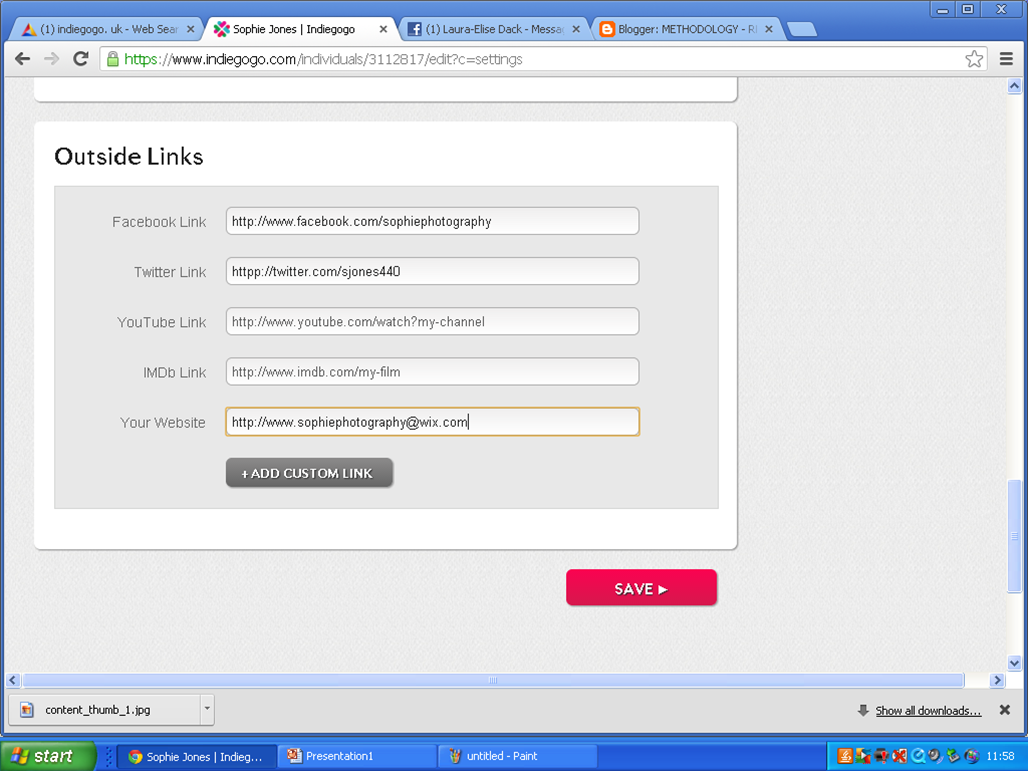The height and width of the screenshot is (771, 1028).
Task: Close the indiegogo uk Web Search tab
Action: (x=190, y=29)
